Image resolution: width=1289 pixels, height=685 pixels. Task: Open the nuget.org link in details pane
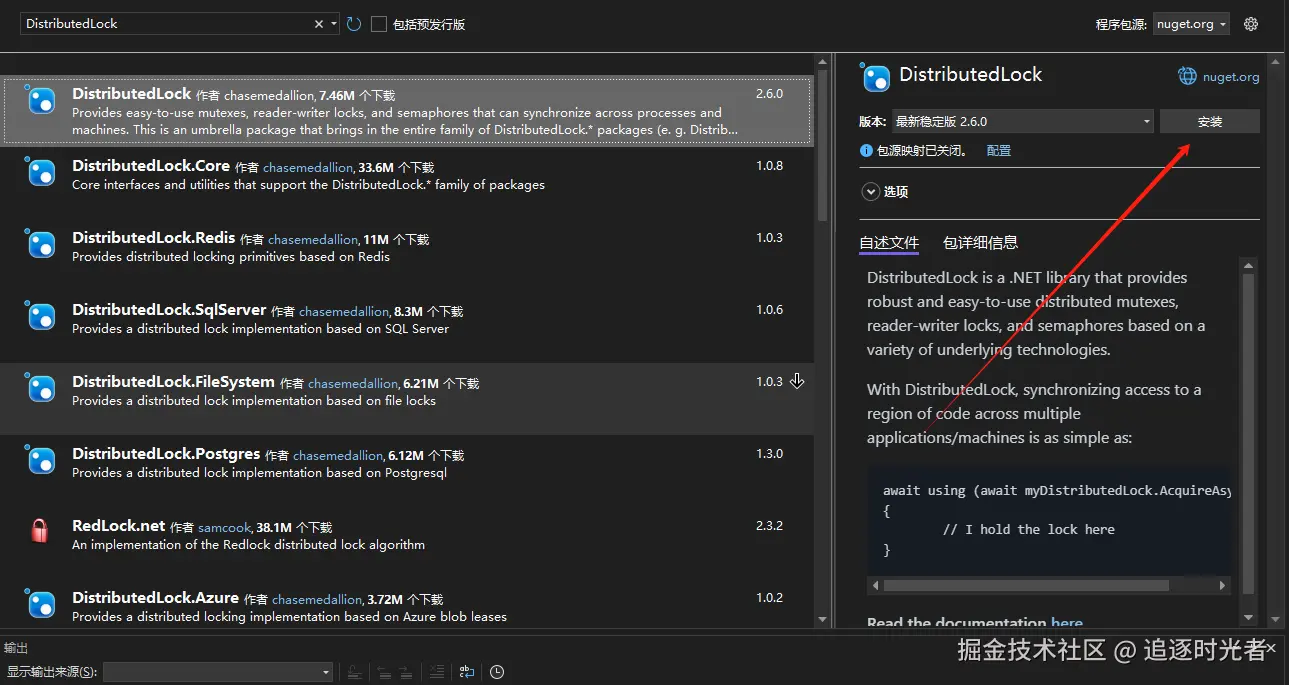[1230, 77]
